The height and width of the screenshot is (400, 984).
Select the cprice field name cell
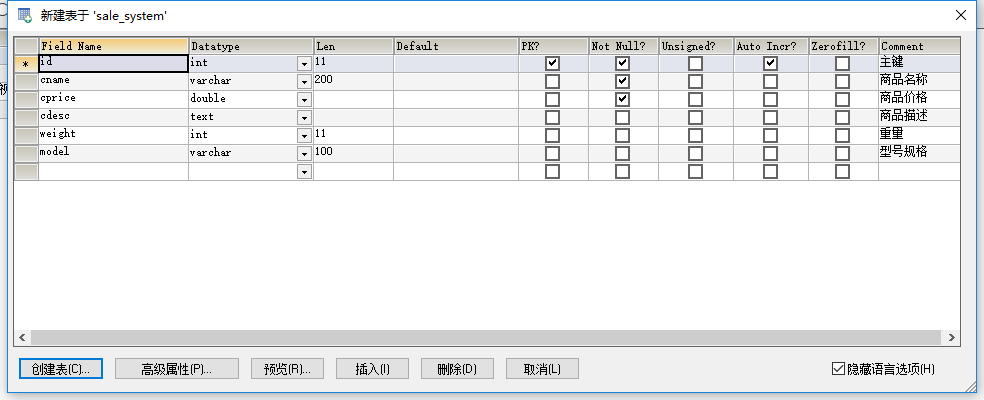[114, 99]
